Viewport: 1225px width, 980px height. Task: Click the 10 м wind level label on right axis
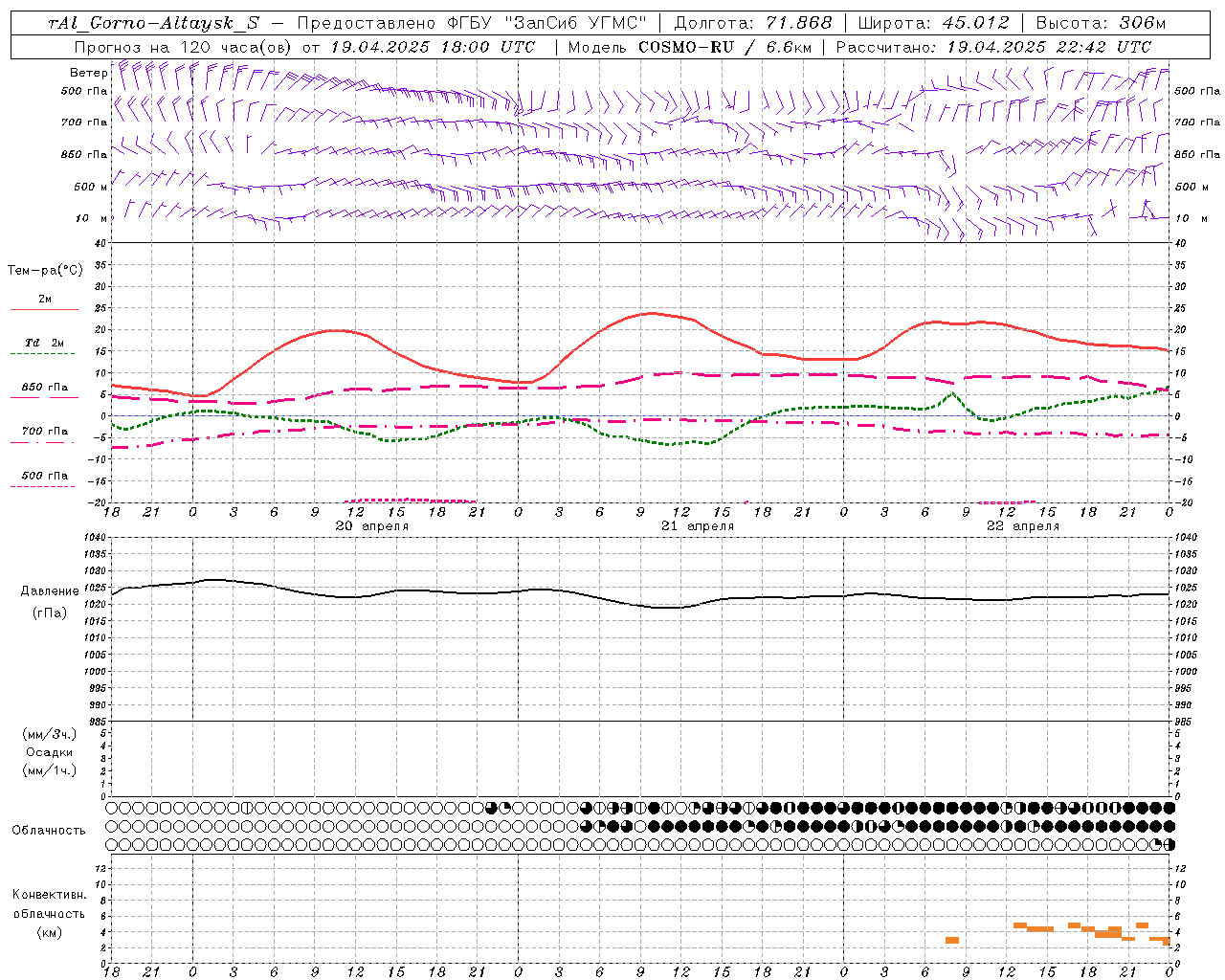coord(1191,218)
